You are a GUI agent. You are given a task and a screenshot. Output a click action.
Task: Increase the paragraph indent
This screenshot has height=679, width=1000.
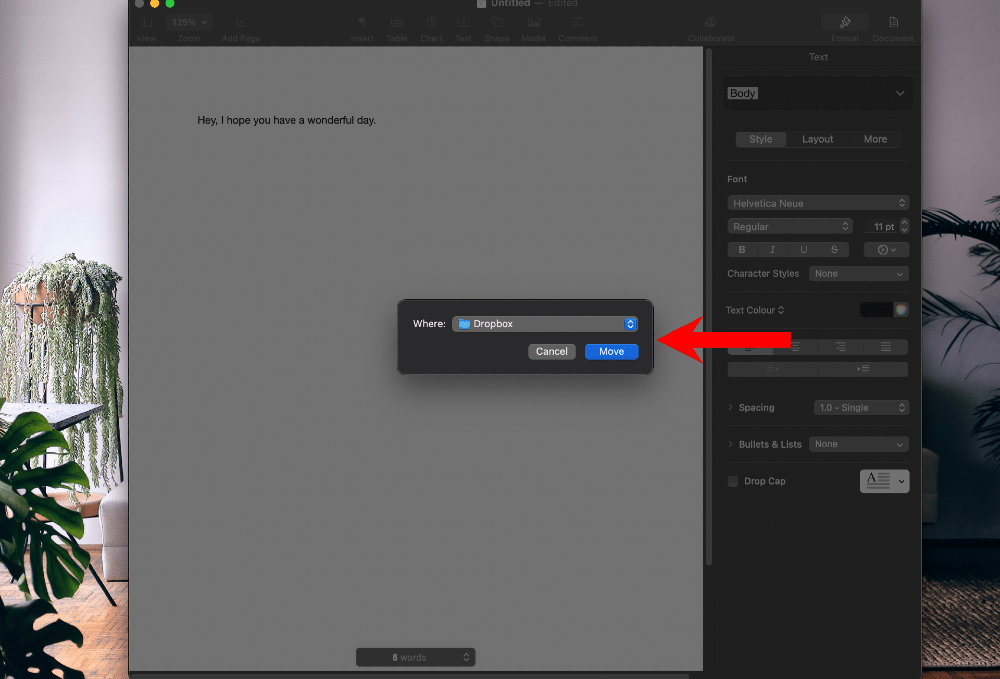tap(863, 369)
